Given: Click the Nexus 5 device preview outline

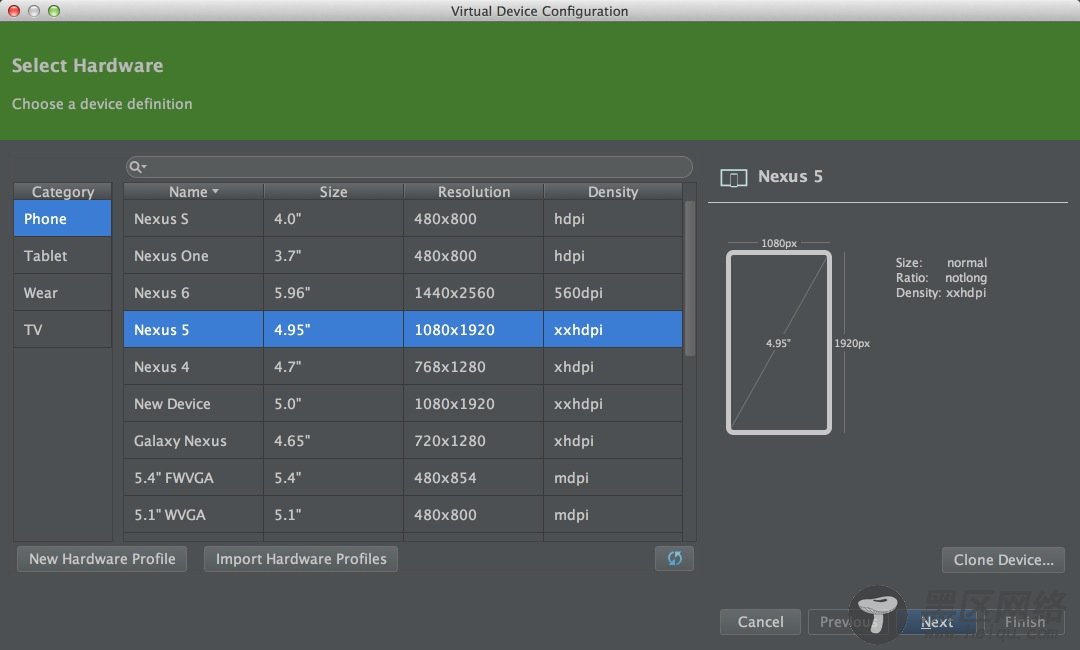Looking at the screenshot, I should 779,342.
